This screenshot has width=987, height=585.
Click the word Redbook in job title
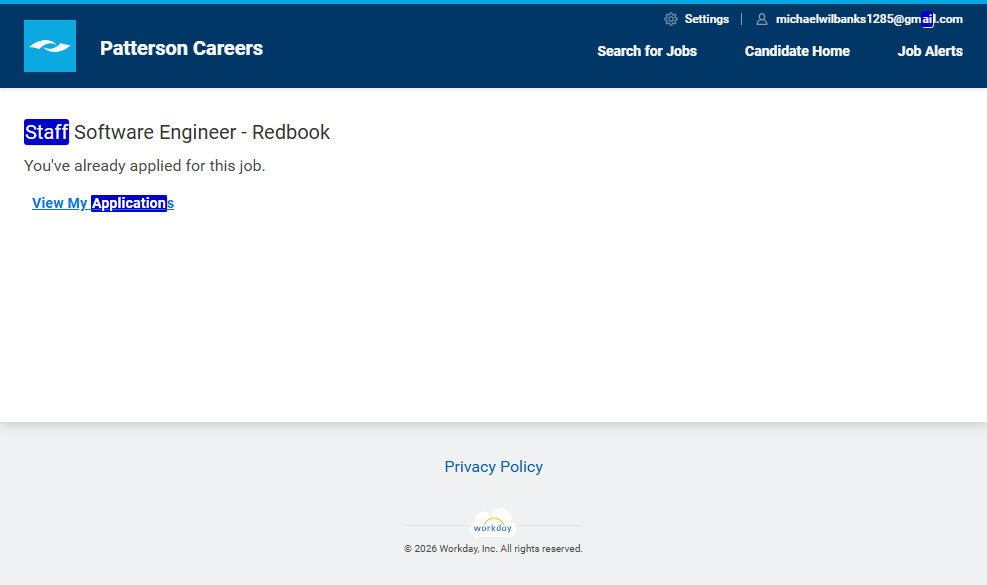click(x=291, y=132)
